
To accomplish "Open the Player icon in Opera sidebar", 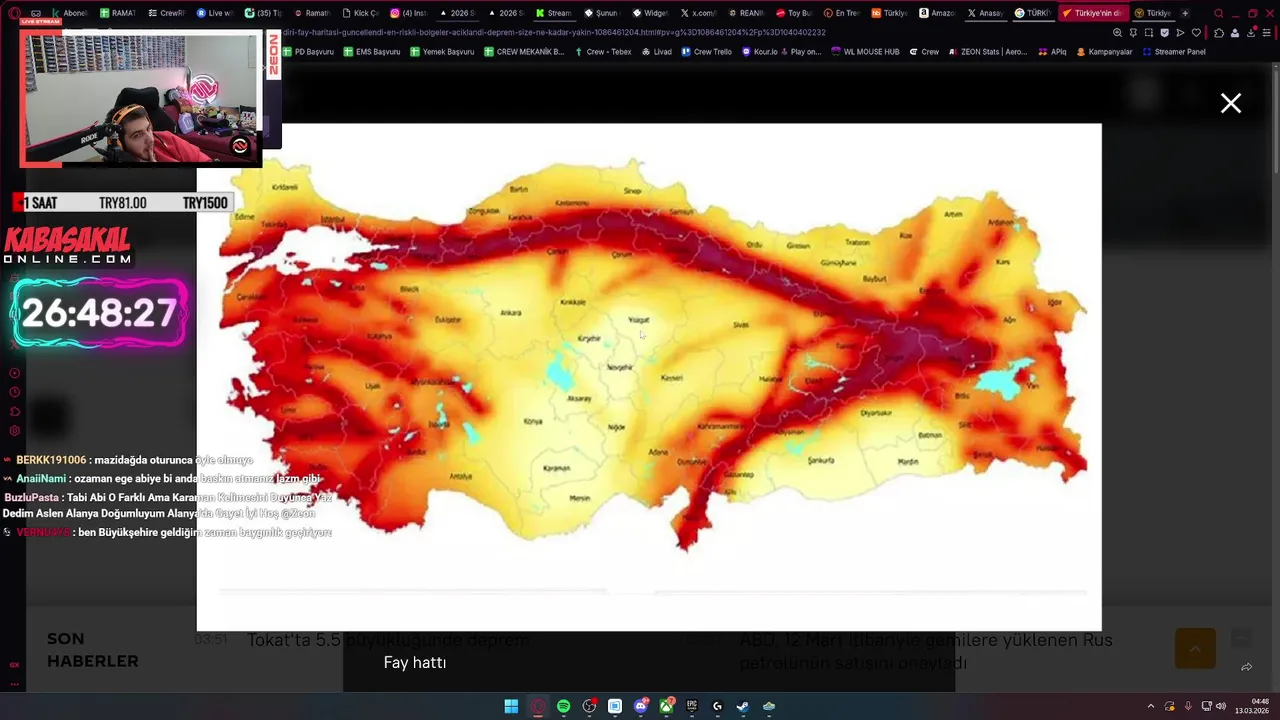I will 14,373.
